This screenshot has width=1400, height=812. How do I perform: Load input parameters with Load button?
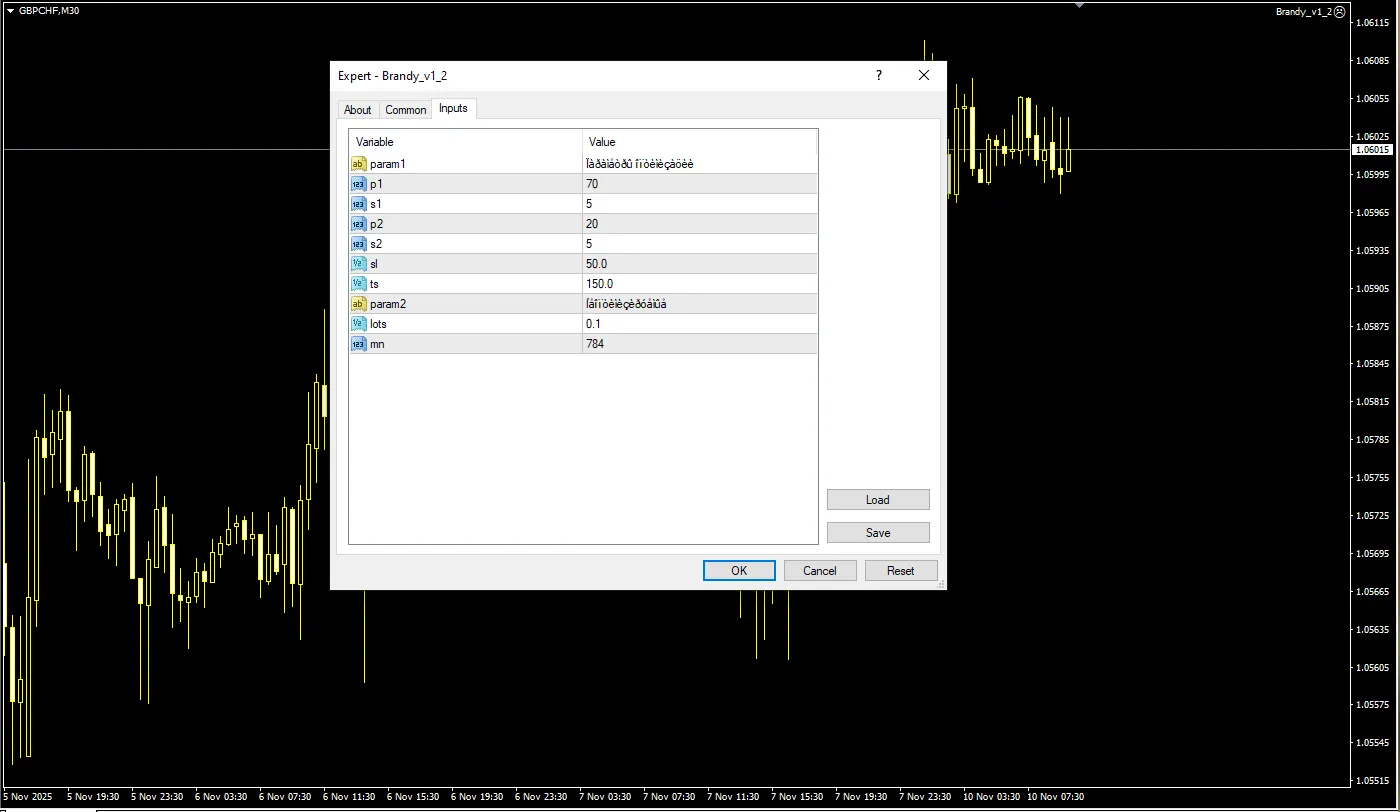click(878, 499)
